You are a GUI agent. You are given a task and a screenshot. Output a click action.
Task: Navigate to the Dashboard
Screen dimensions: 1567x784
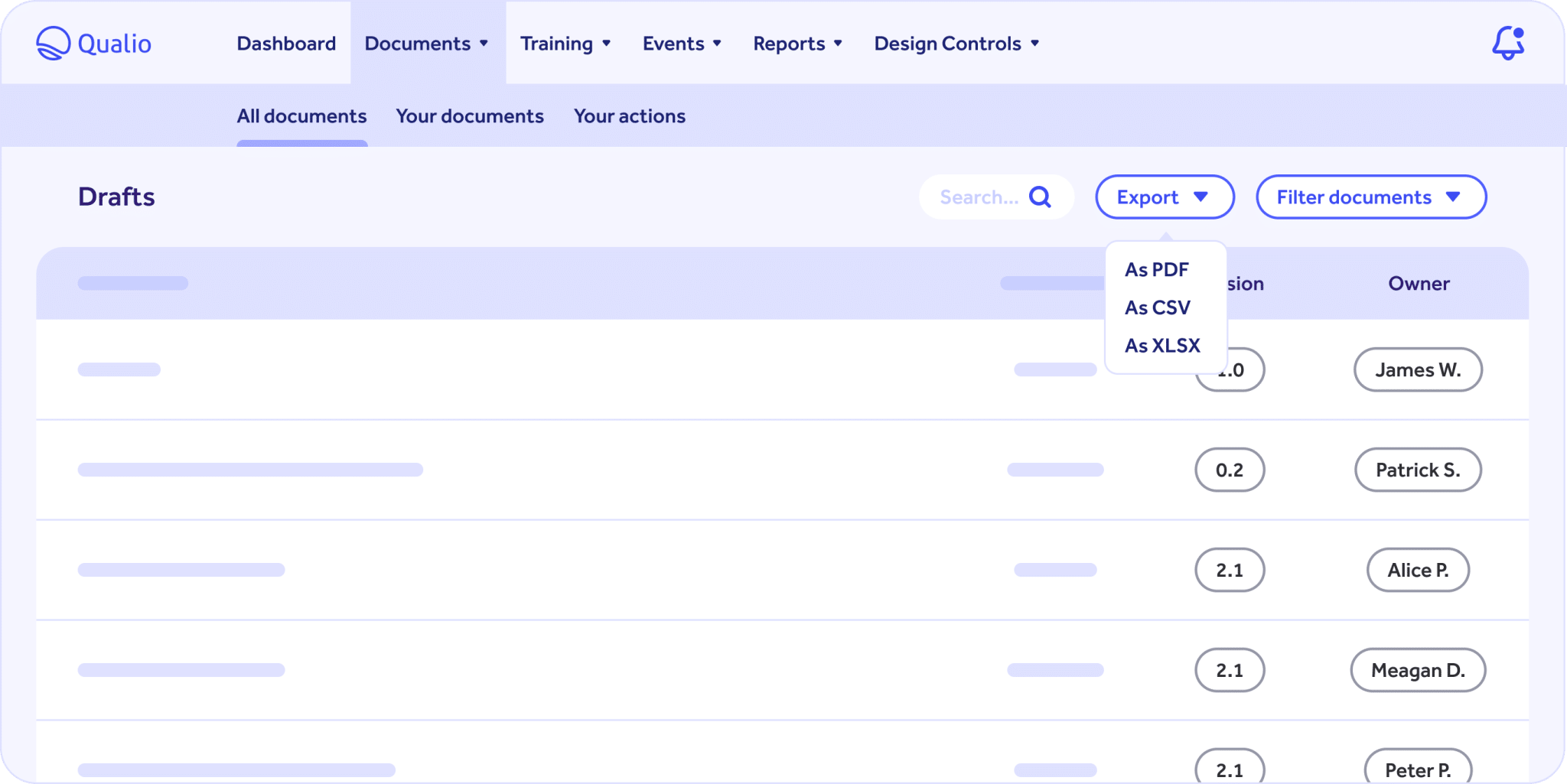286,44
